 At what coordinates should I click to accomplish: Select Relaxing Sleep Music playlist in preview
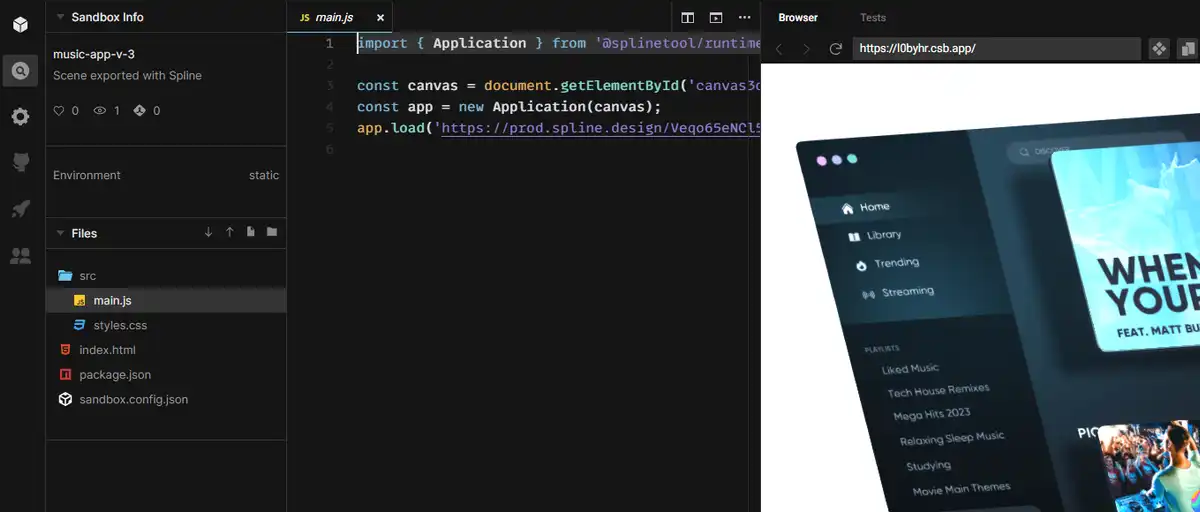point(952,439)
